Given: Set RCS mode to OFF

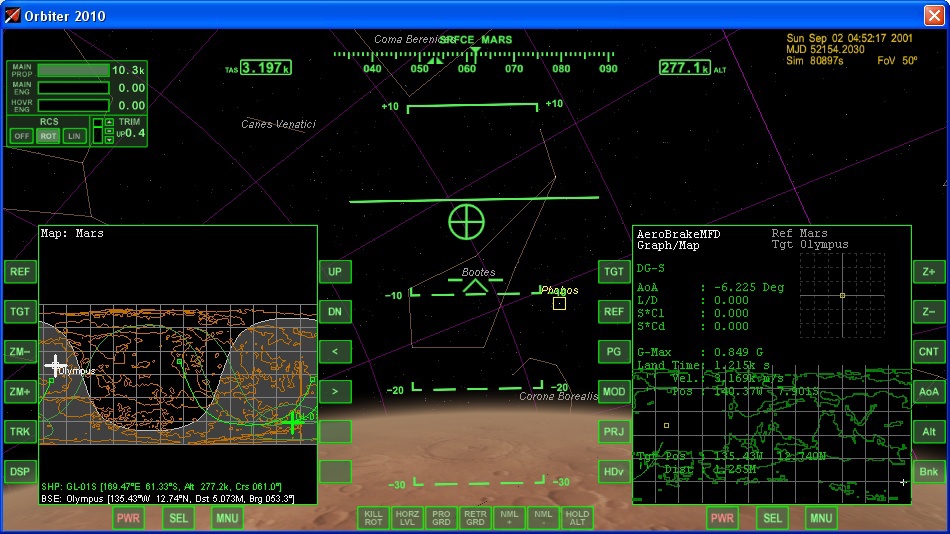Looking at the screenshot, I should [x=22, y=136].
